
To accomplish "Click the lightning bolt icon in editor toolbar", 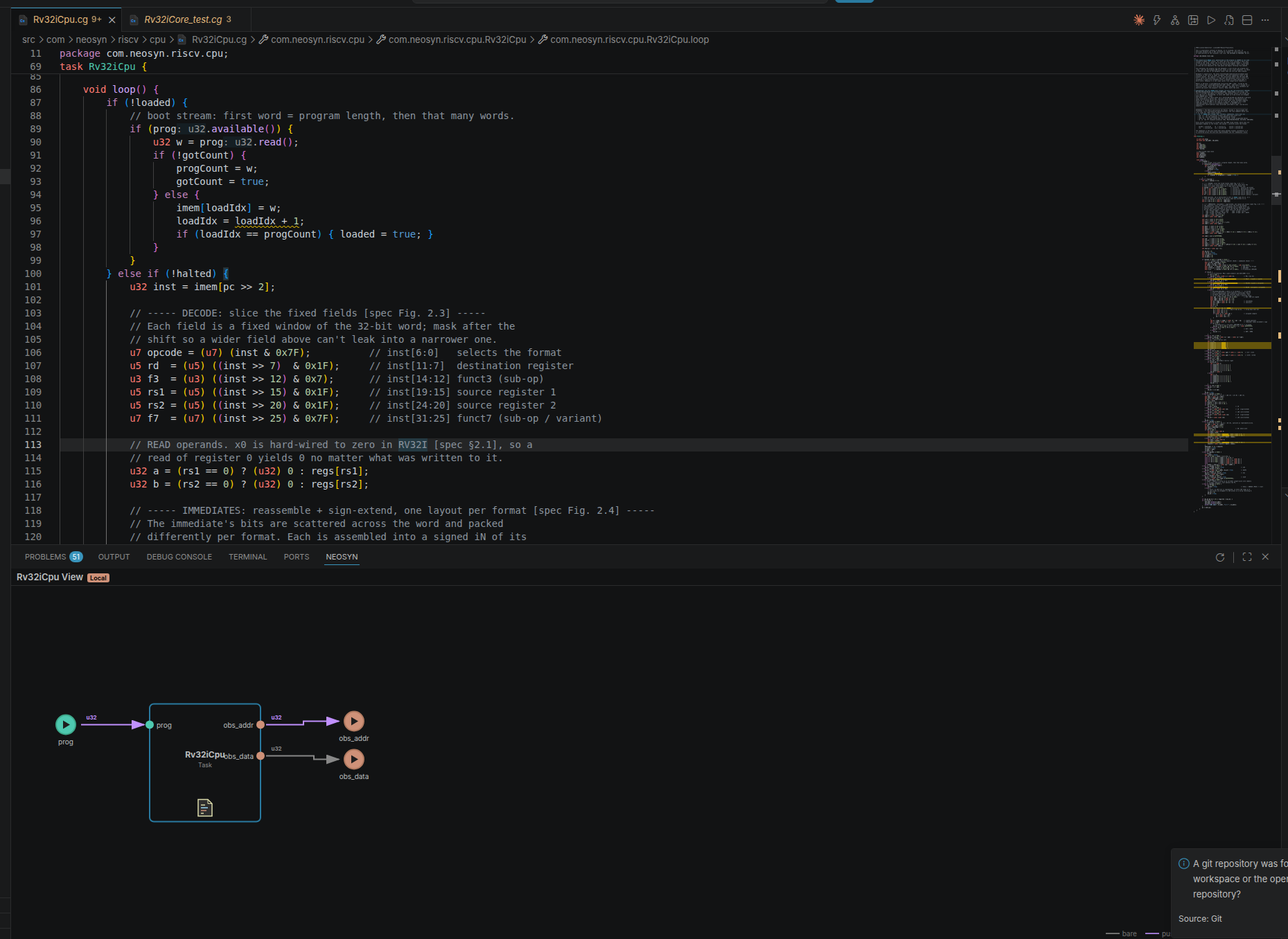I will 1157,20.
